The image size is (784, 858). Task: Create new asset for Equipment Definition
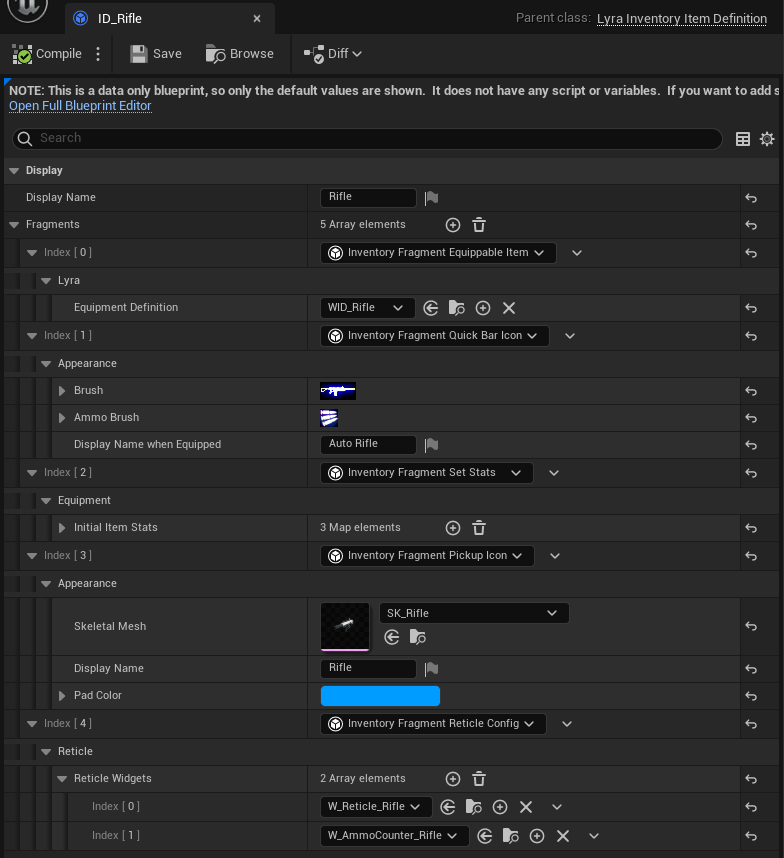[x=483, y=308]
